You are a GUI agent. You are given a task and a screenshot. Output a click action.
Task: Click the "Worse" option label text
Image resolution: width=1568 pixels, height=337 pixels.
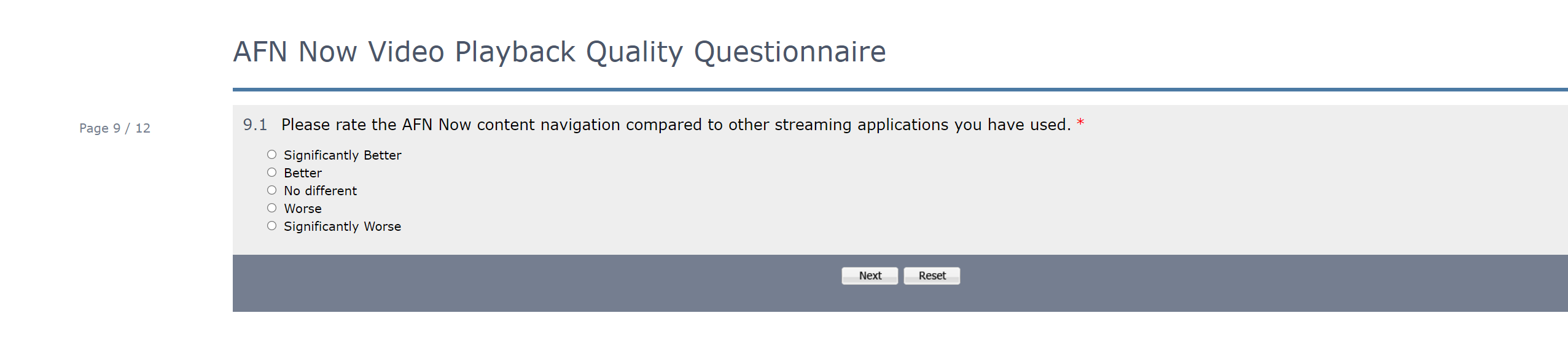(302, 209)
